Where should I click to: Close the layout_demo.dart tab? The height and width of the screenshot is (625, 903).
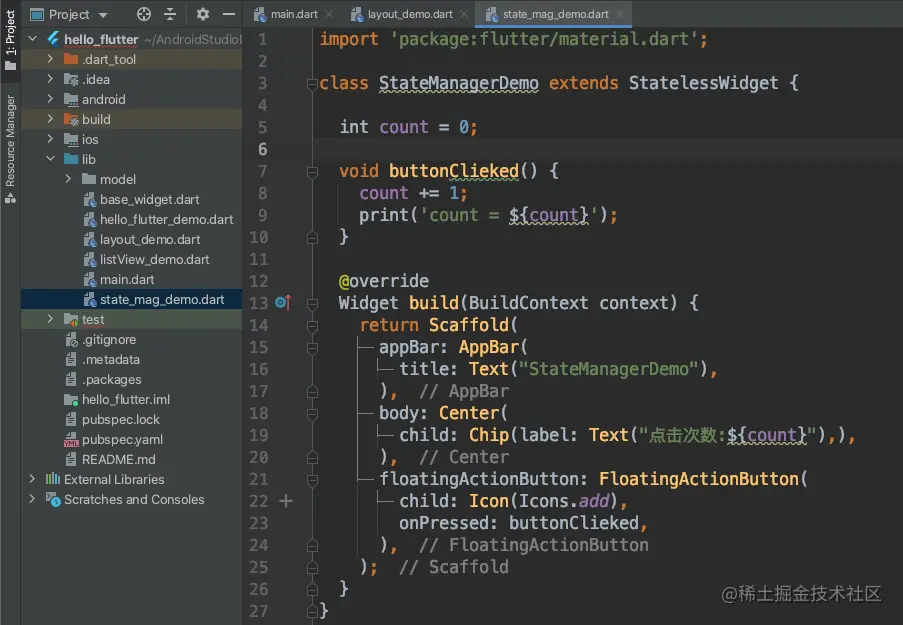click(464, 14)
